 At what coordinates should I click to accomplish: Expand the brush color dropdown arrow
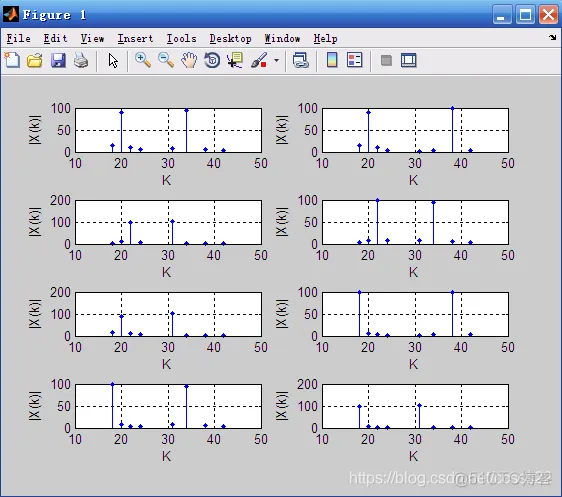pyautogui.click(x=276, y=61)
